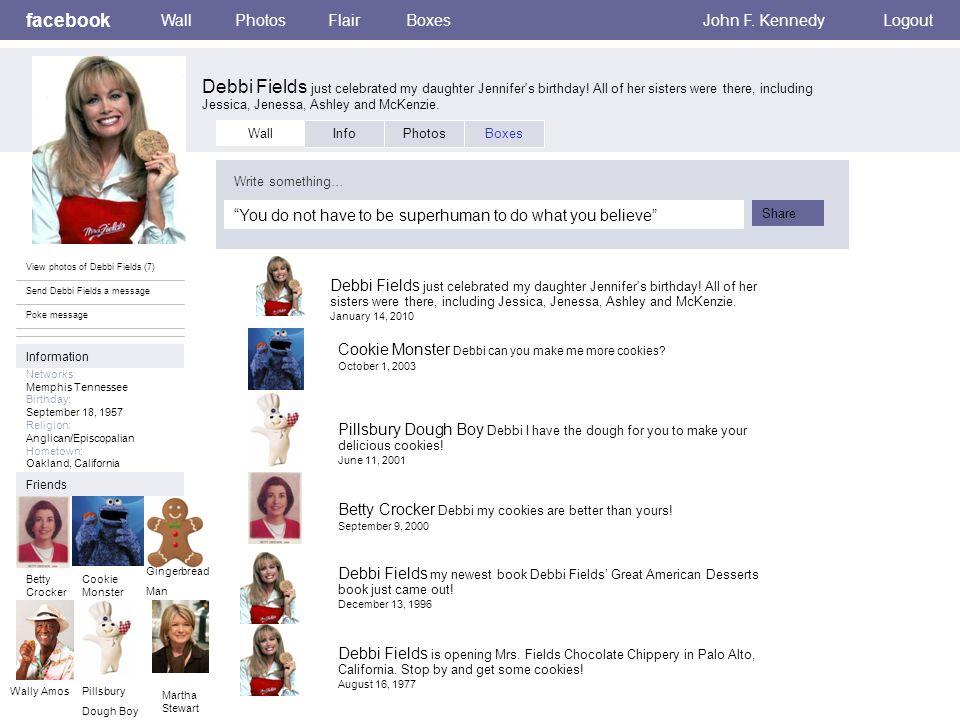
Task: Click Debbi Fields name in January 14, 2010 post
Action: 375,285
